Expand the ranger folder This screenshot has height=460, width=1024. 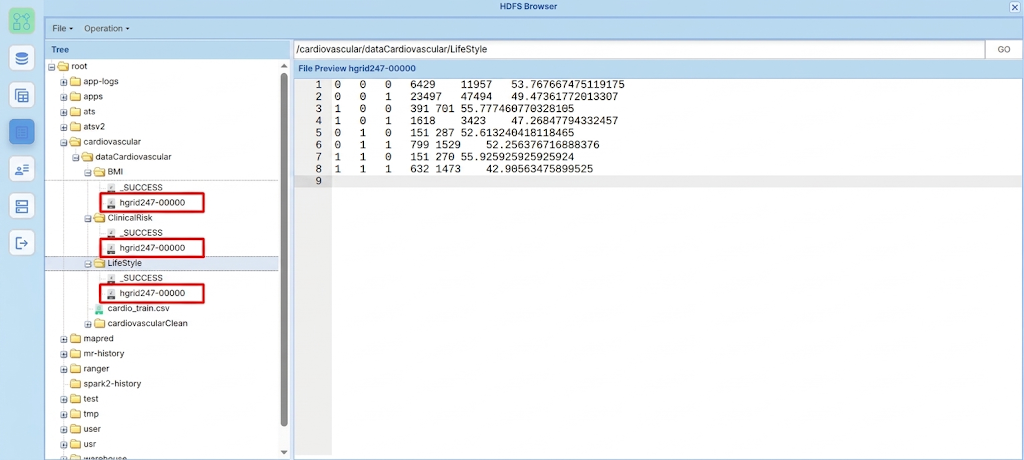click(x=64, y=369)
